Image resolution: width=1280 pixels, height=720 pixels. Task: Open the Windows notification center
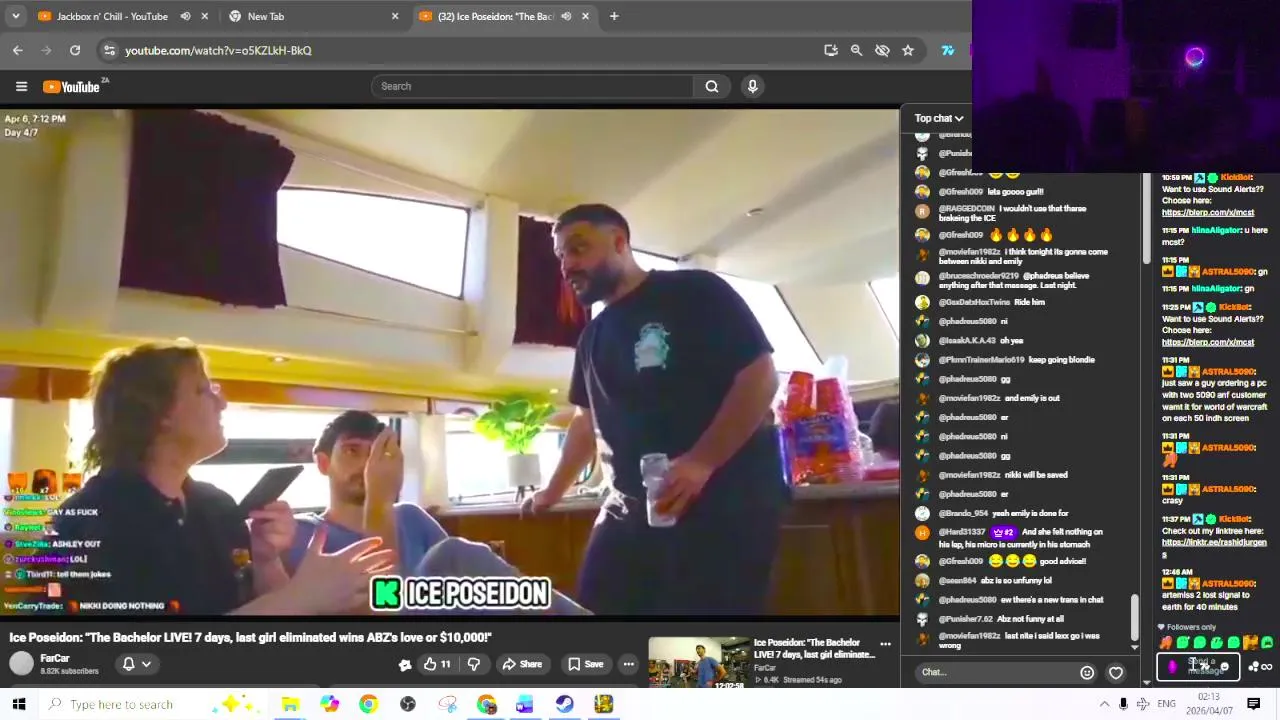[1253, 704]
